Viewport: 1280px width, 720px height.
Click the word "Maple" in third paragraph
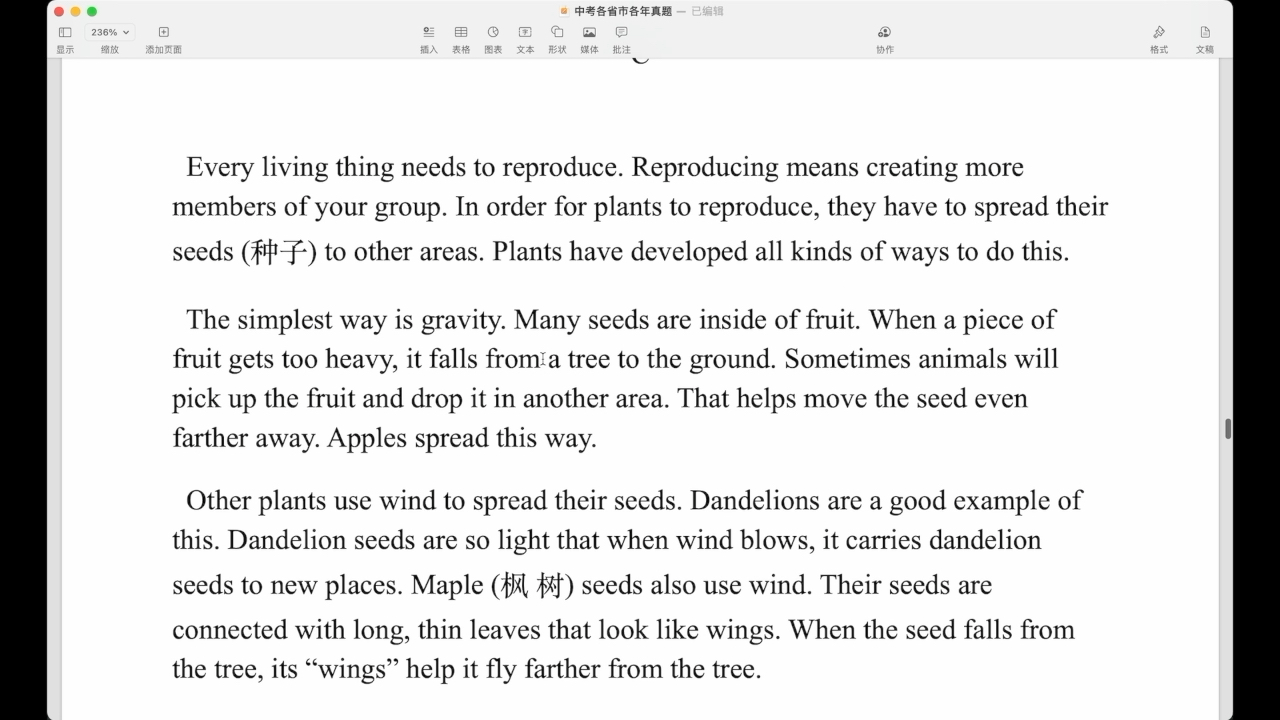[447, 585]
